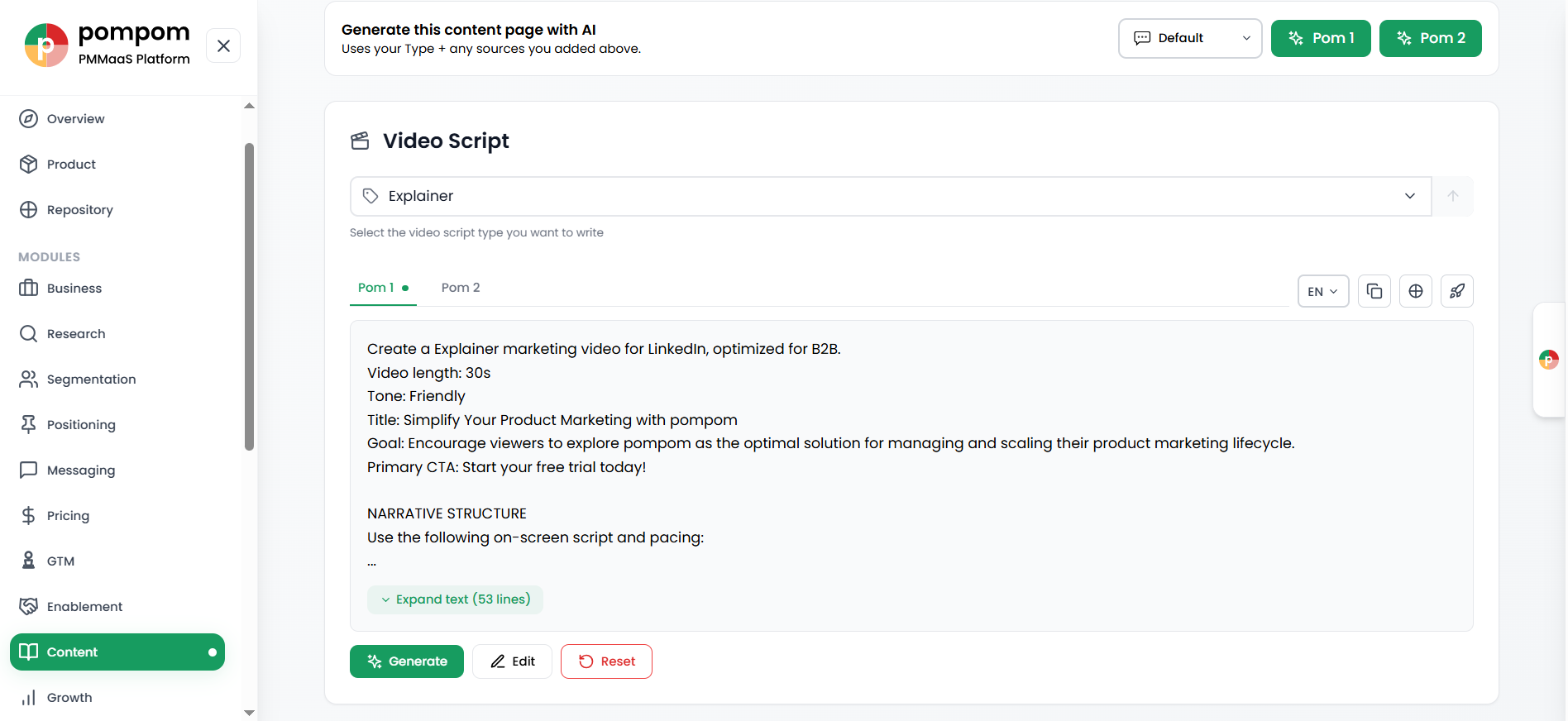Screen dimensions: 1568x721
Task: Click the 'Primary CTA' text line
Action: tap(507, 467)
